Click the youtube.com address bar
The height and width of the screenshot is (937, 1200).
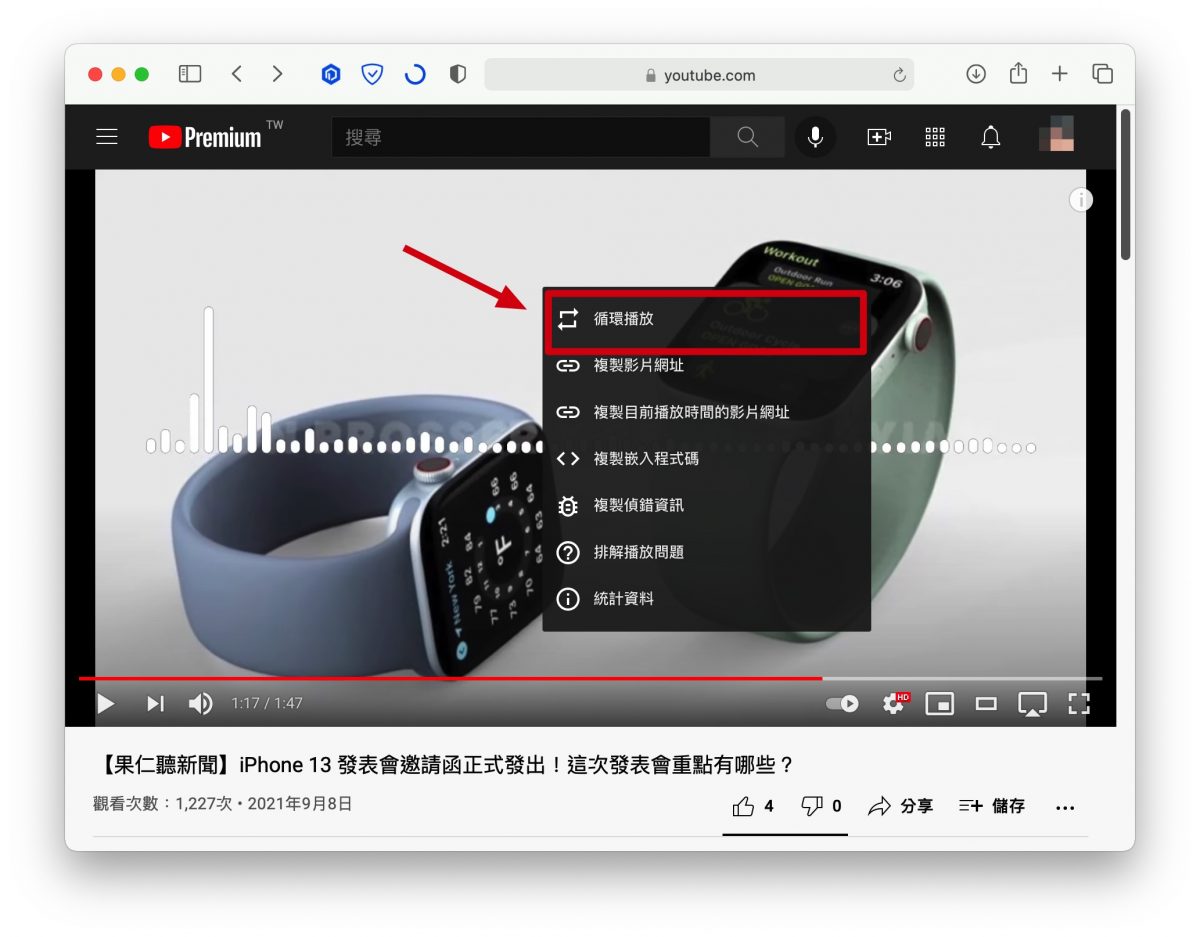click(699, 75)
